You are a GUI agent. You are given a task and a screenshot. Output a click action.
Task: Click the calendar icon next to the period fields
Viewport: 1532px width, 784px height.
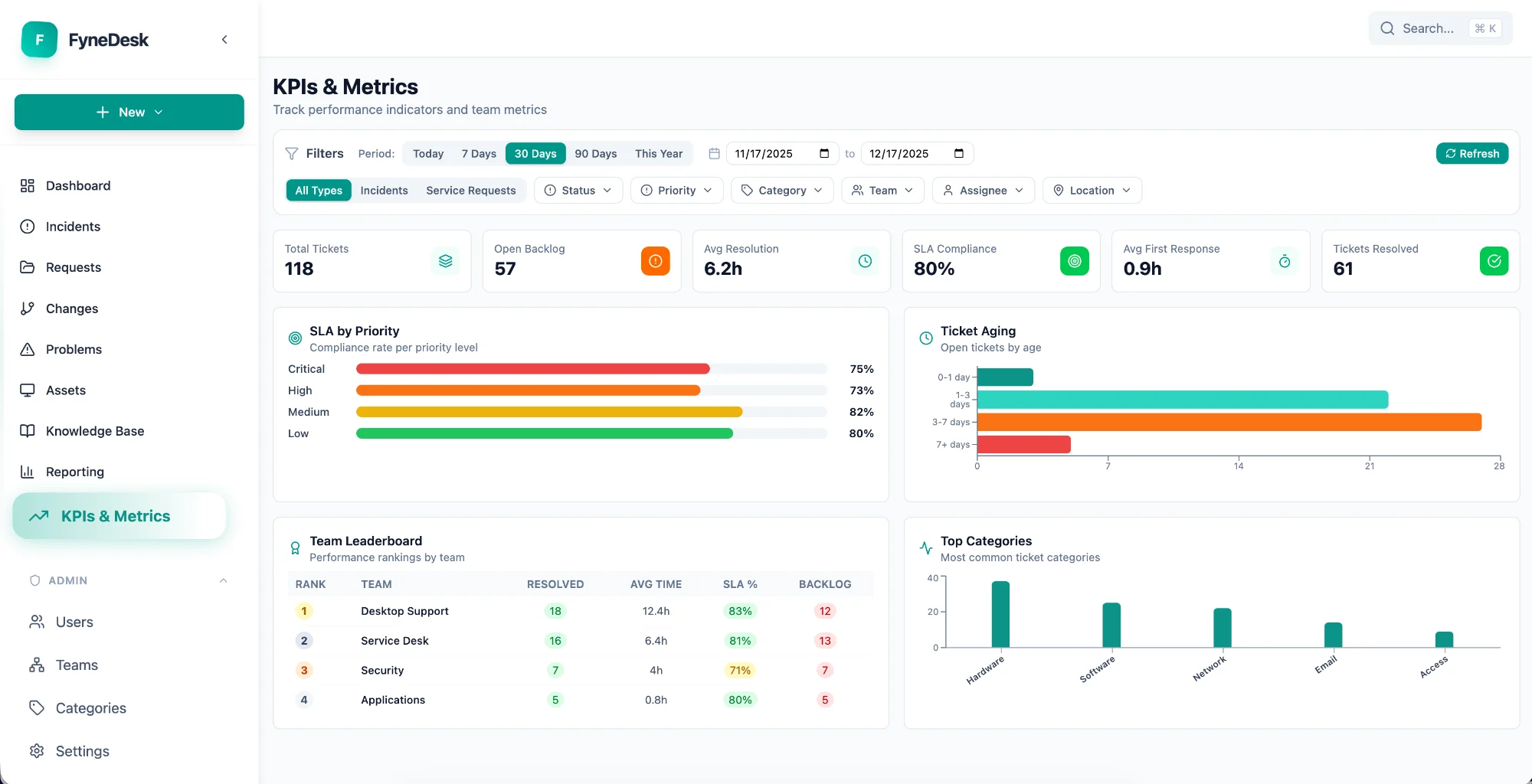coord(713,153)
